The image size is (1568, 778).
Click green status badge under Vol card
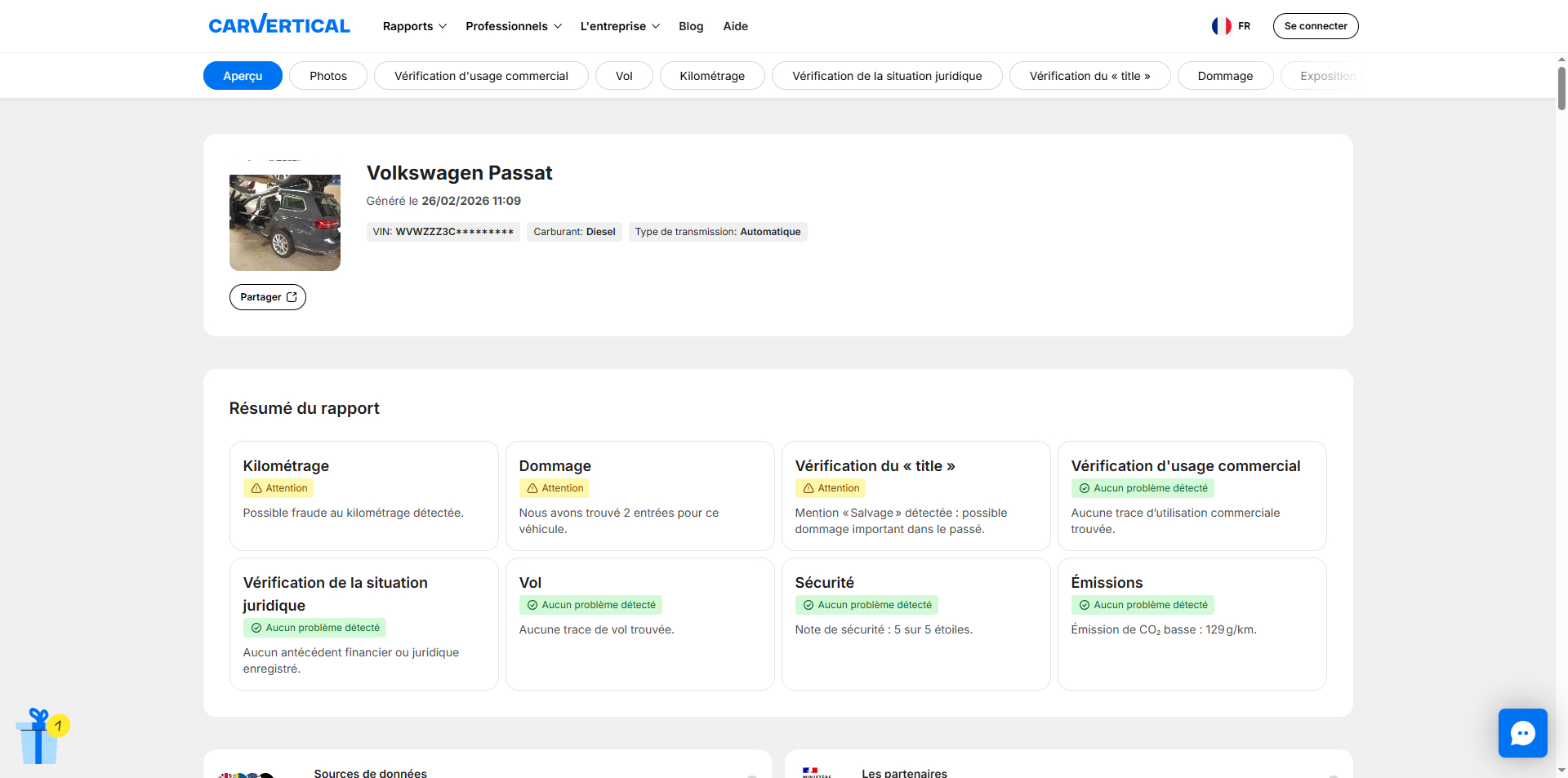(x=590, y=605)
